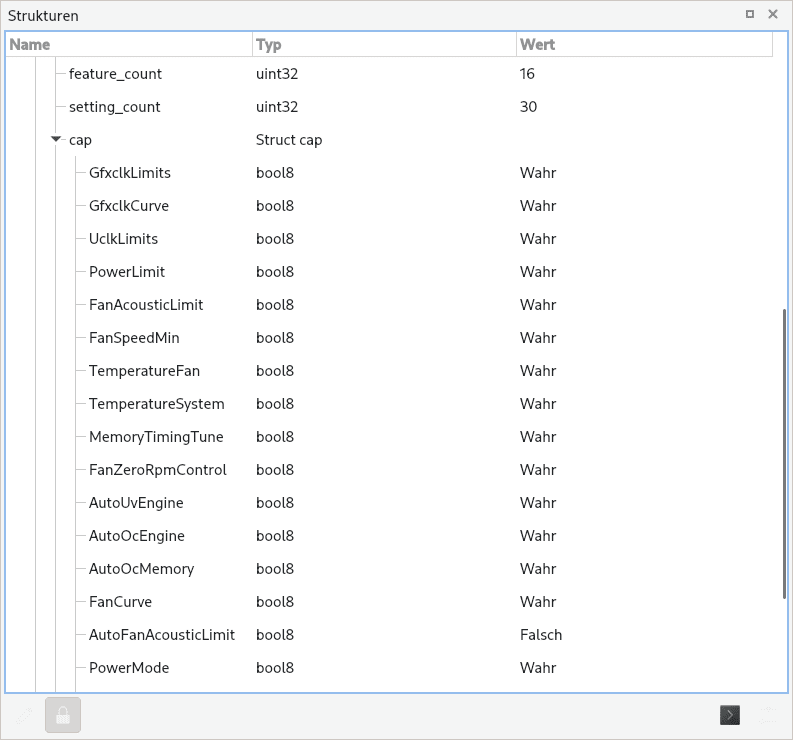Select the AutoFanAcousticLimit entry
Screen dimensions: 793x740
[162, 635]
